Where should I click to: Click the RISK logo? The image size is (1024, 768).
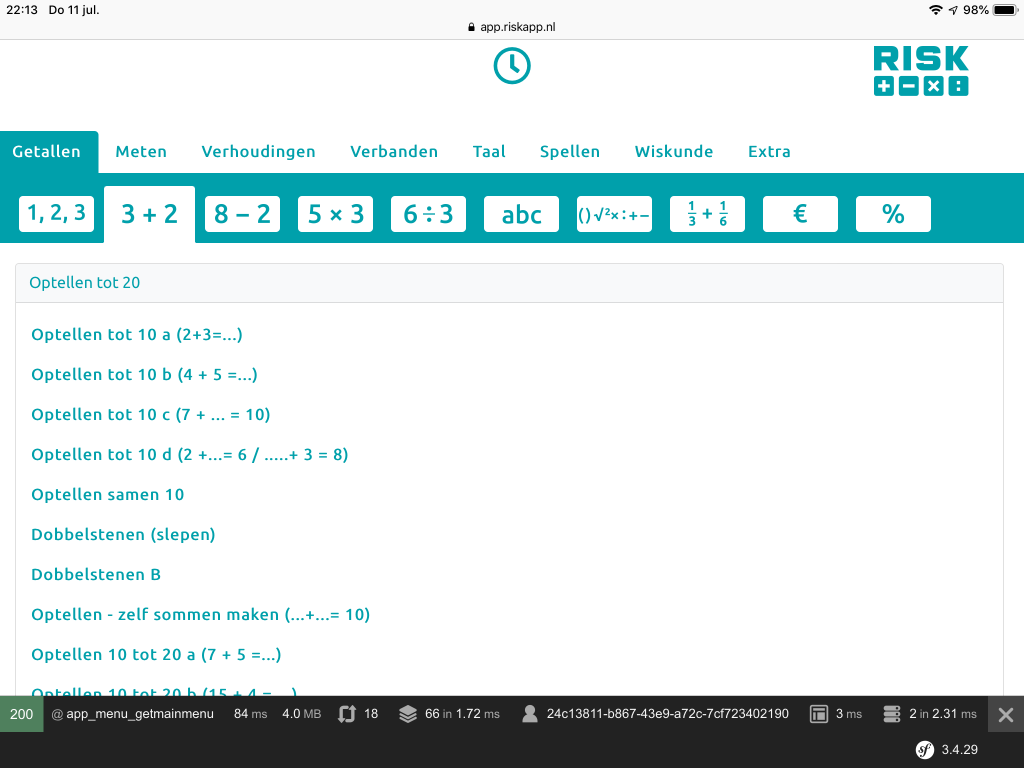coord(920,71)
